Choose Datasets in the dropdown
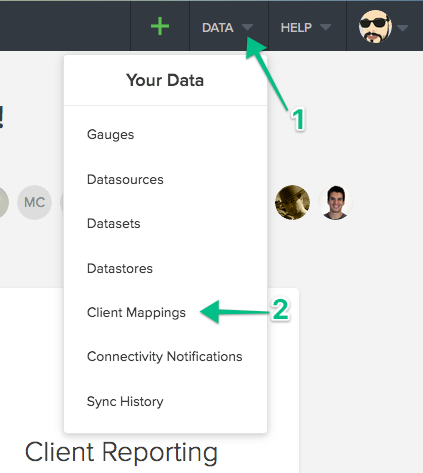The width and height of the screenshot is (423, 473). (113, 223)
